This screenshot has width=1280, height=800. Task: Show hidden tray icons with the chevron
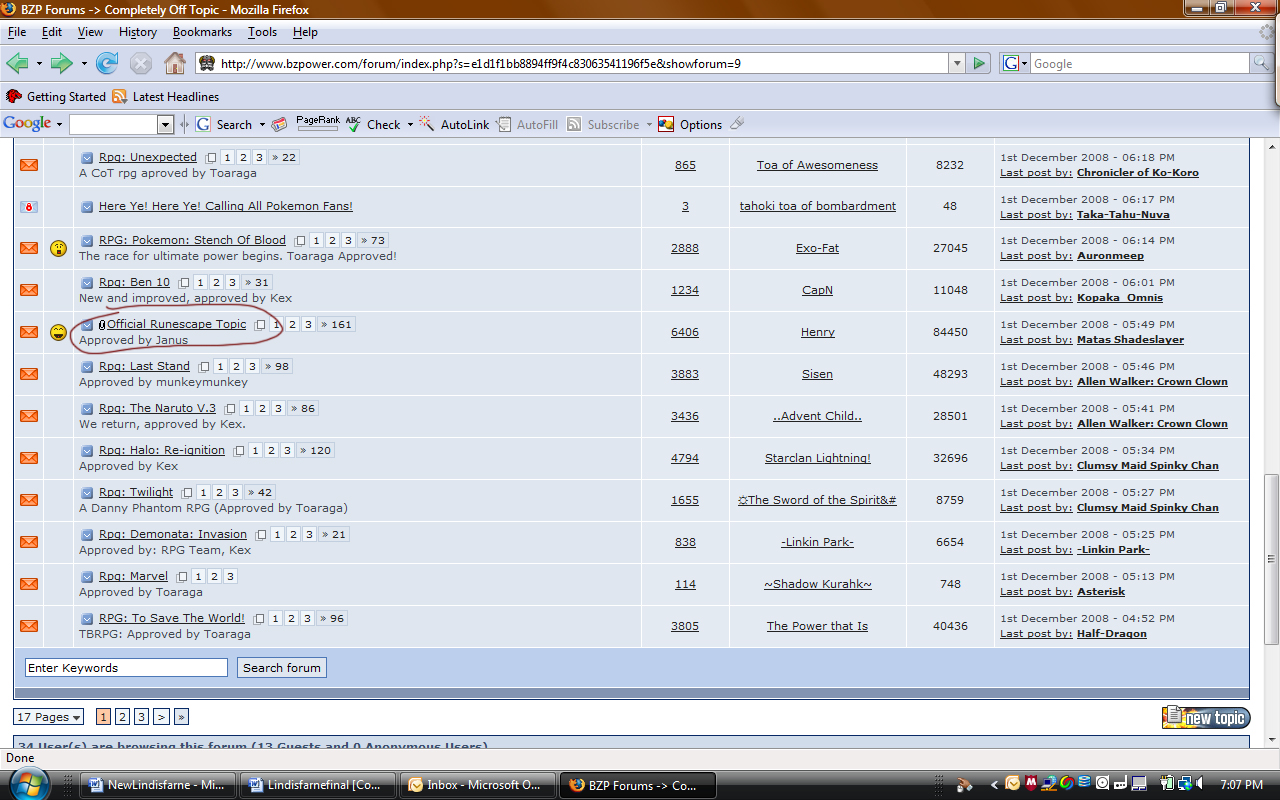click(x=993, y=785)
